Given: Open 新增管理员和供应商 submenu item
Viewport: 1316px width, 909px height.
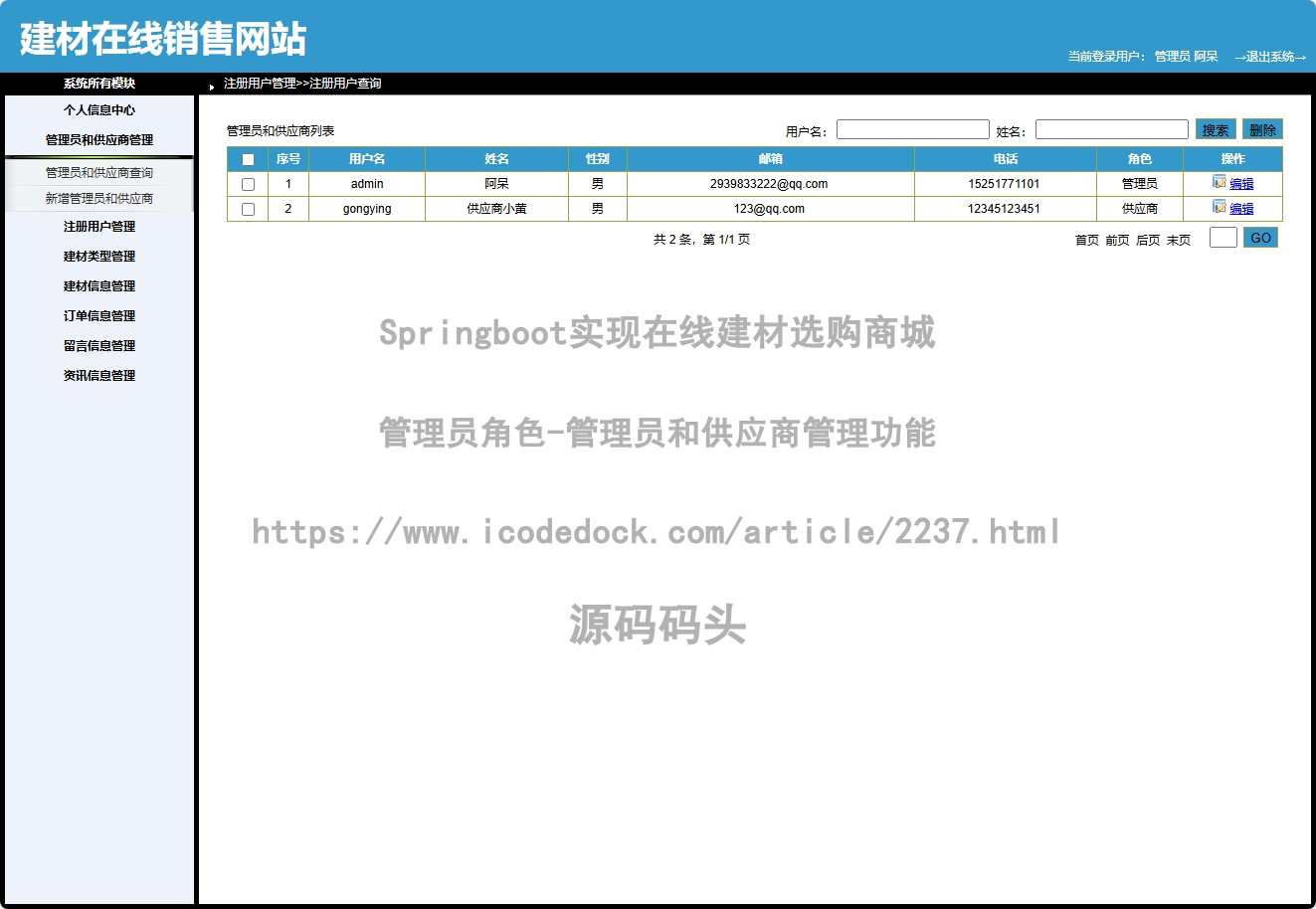Looking at the screenshot, I should click(99, 199).
